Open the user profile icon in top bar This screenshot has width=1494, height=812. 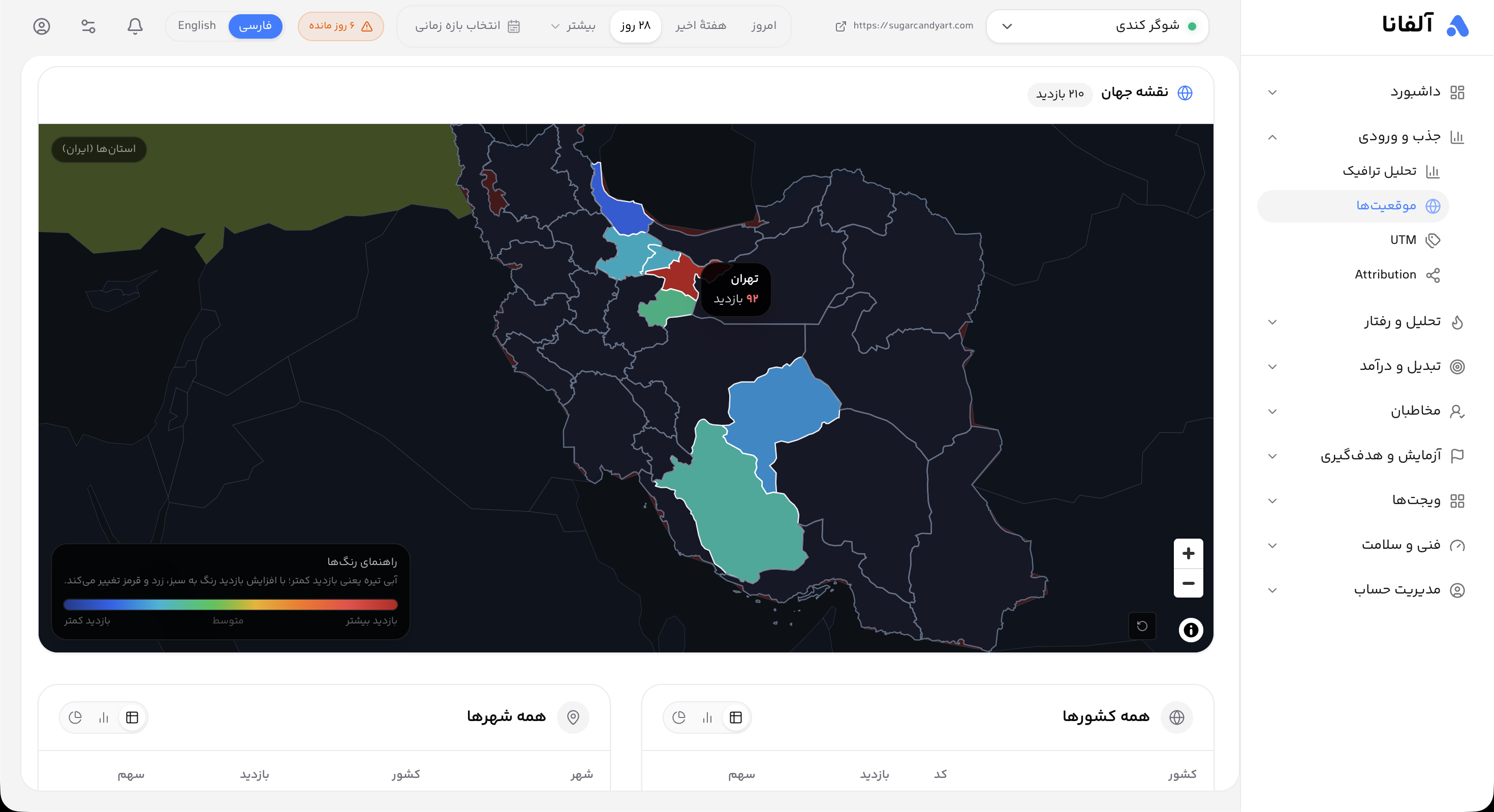(42, 26)
